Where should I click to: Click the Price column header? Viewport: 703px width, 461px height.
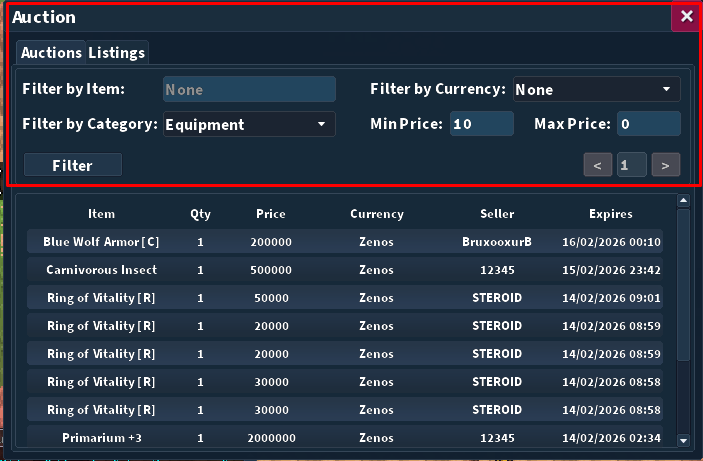pos(270,214)
